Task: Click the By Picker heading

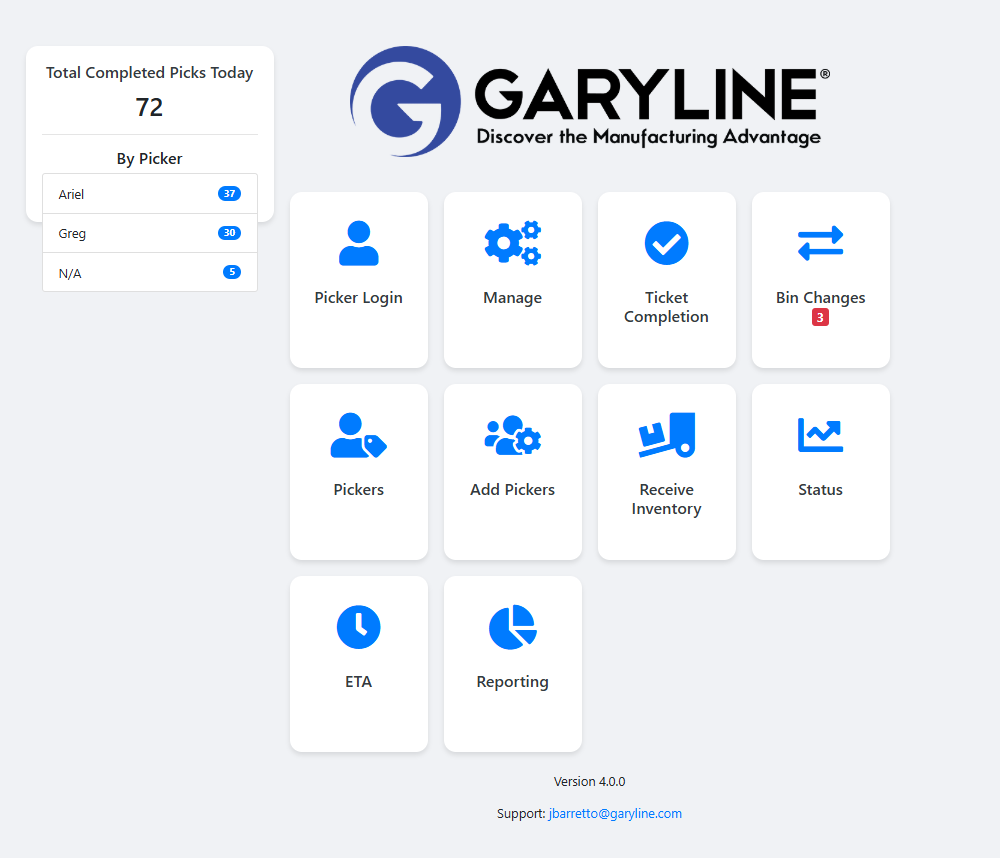Action: pyautogui.click(x=149, y=159)
